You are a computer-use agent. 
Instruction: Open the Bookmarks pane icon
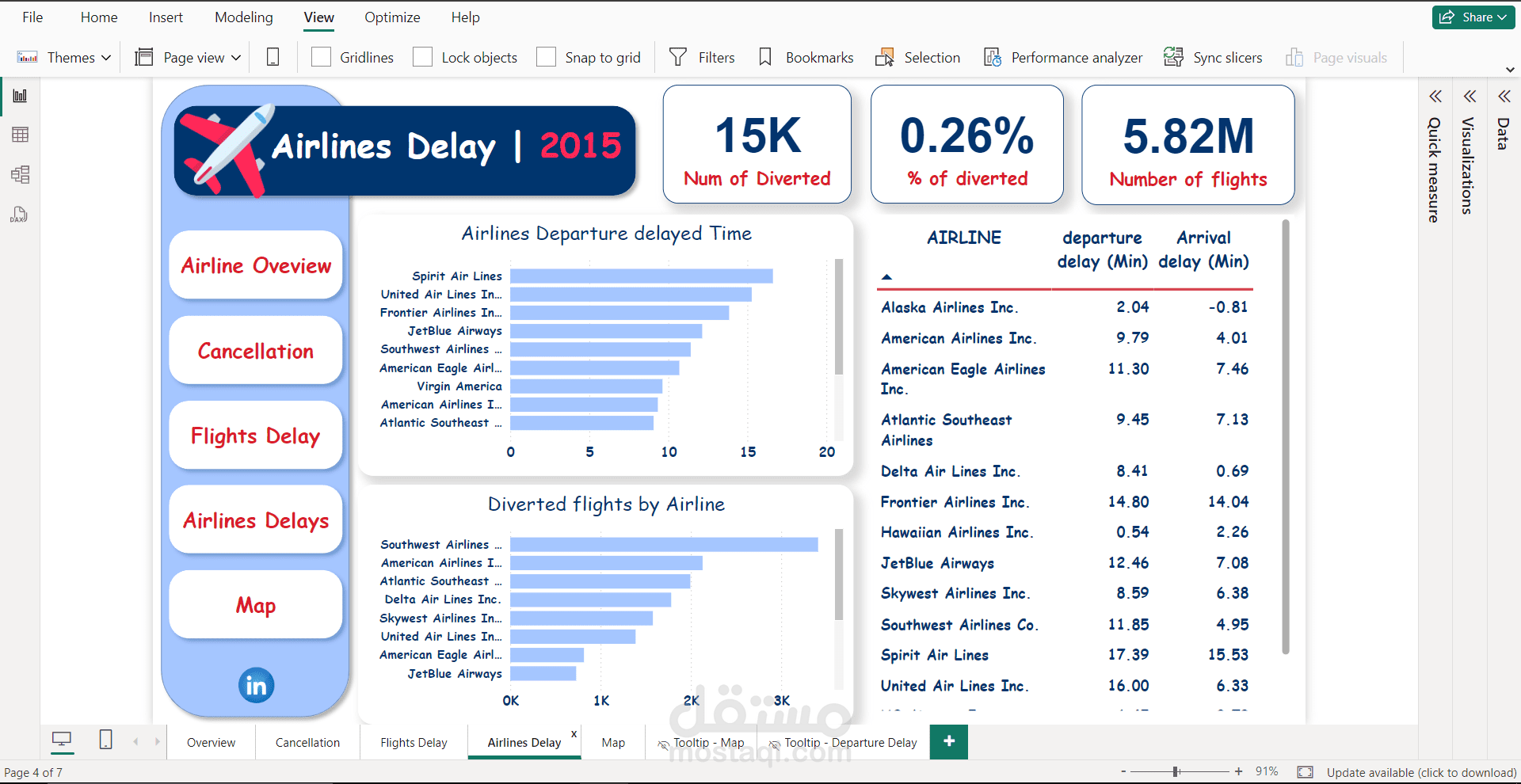point(765,57)
